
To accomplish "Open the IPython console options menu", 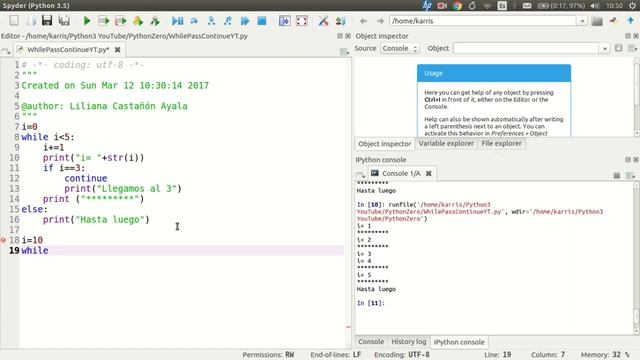I will 631,175.
